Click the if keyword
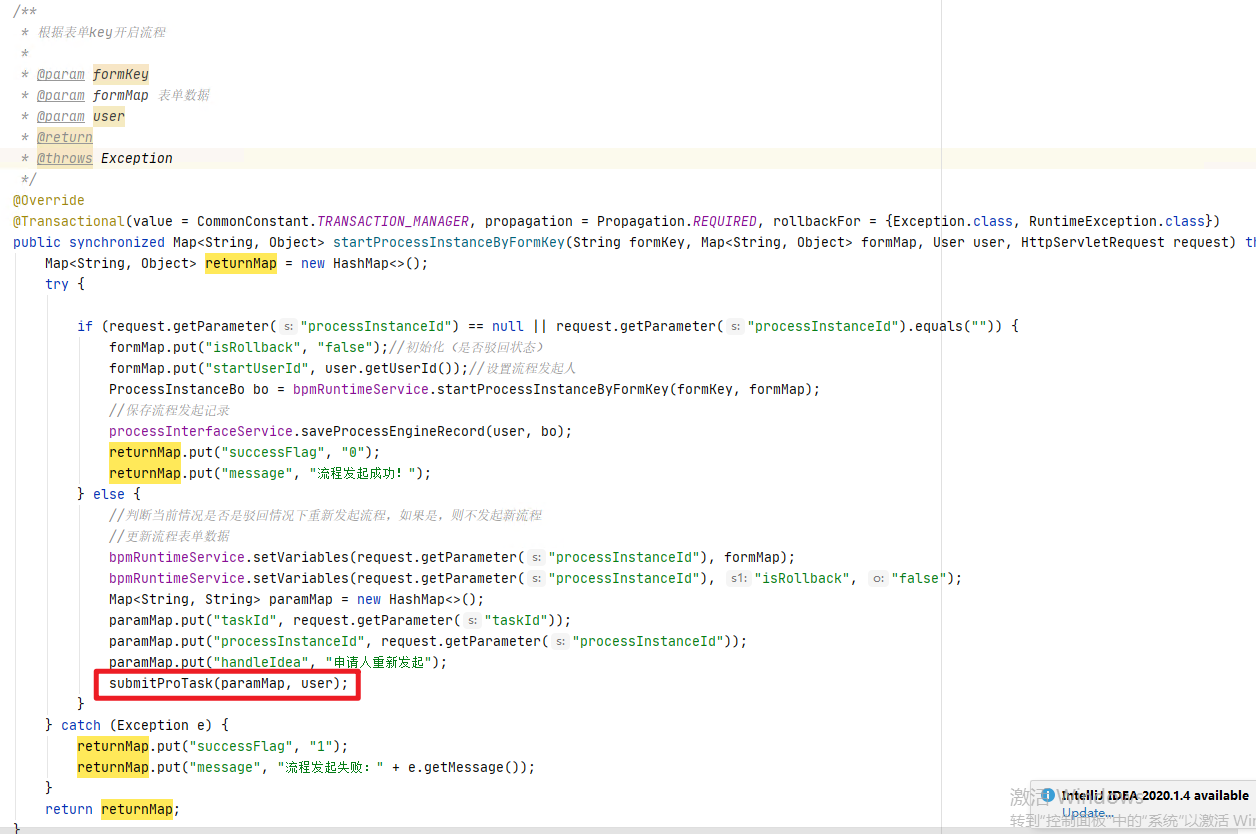Image resolution: width=1256 pixels, height=834 pixels. click(x=85, y=326)
